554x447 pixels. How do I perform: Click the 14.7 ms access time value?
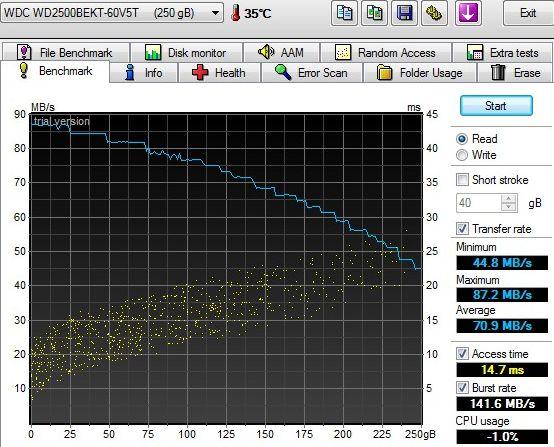click(x=502, y=370)
